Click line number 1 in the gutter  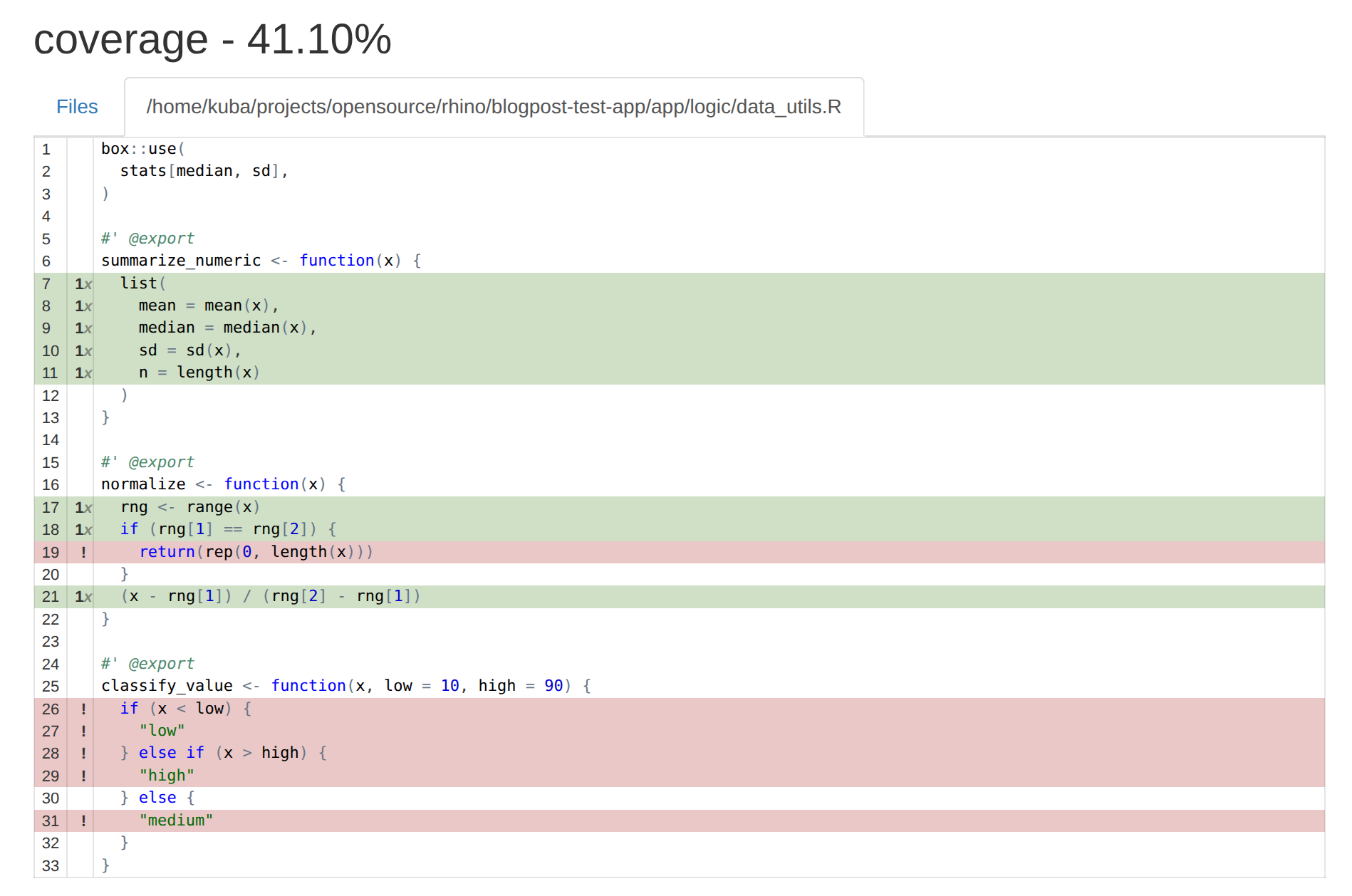point(46,149)
